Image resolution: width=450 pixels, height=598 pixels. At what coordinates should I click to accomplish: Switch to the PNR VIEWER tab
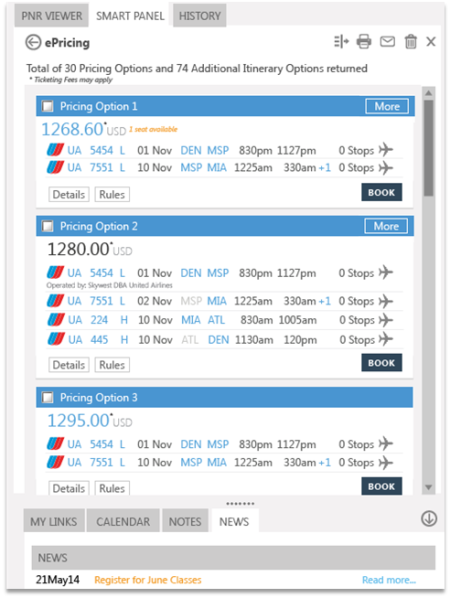pyautogui.click(x=51, y=16)
